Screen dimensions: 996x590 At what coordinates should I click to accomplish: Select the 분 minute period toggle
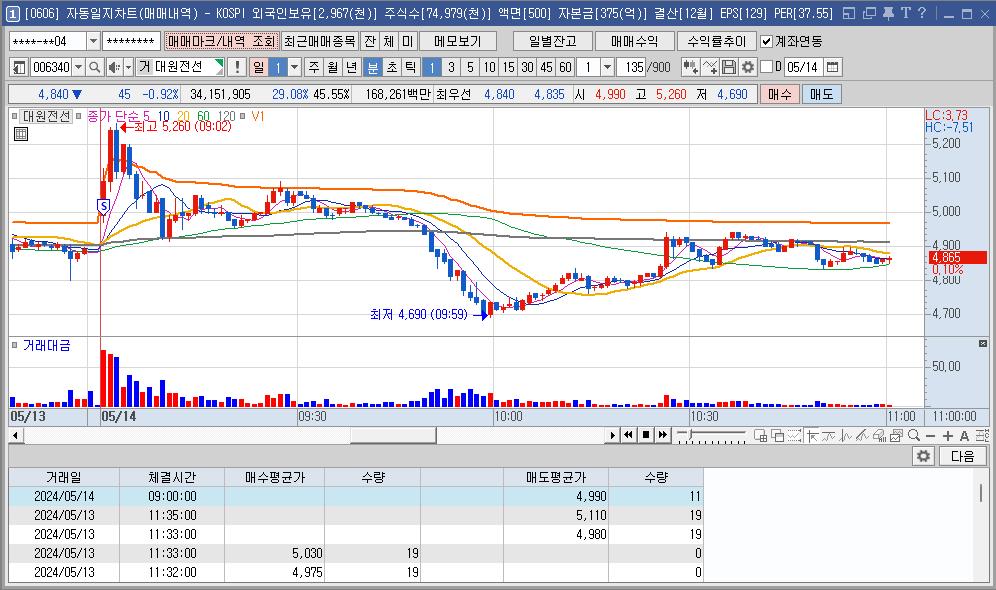[373, 67]
